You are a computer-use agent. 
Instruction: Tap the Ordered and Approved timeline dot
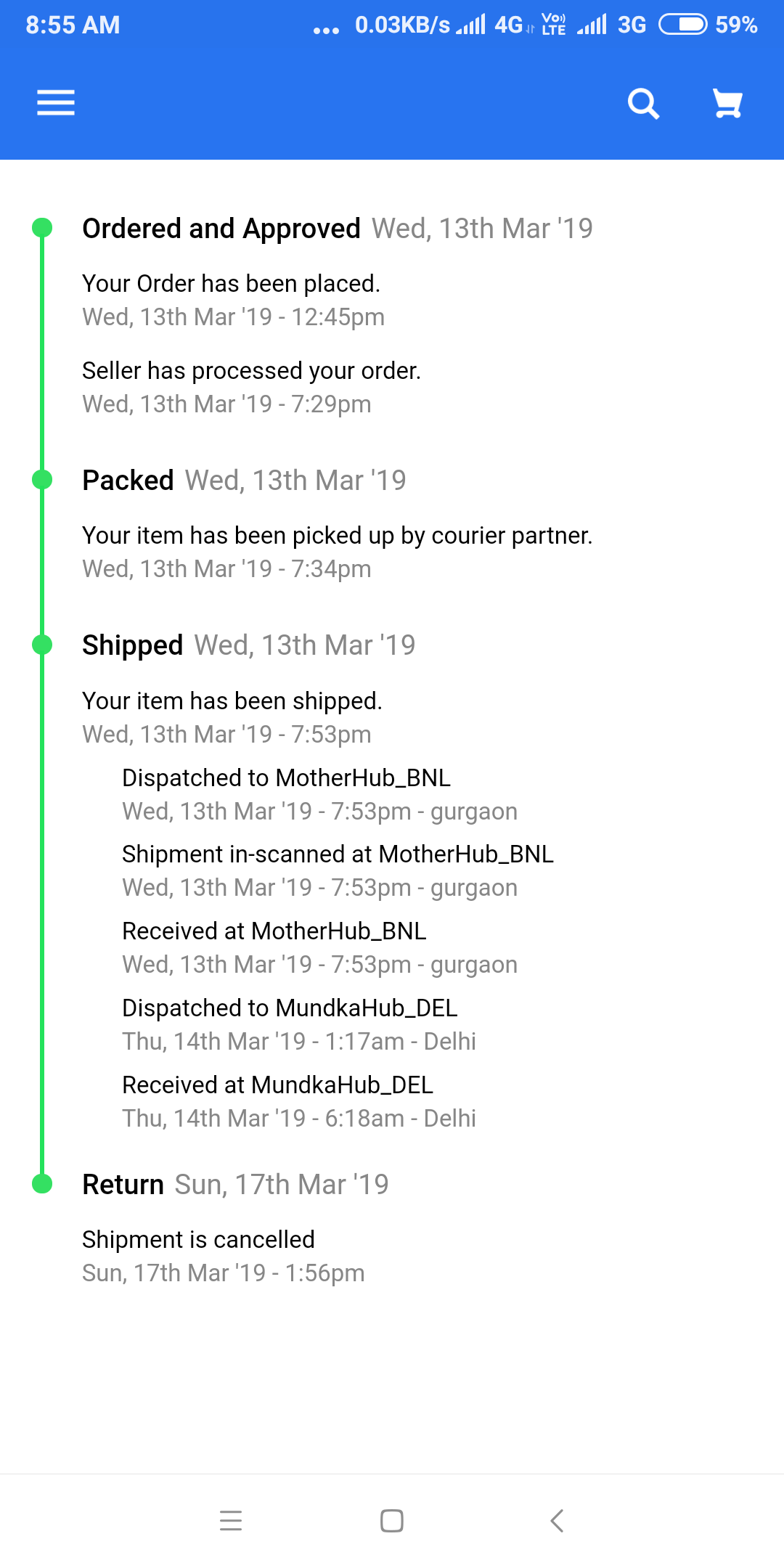coord(43,228)
